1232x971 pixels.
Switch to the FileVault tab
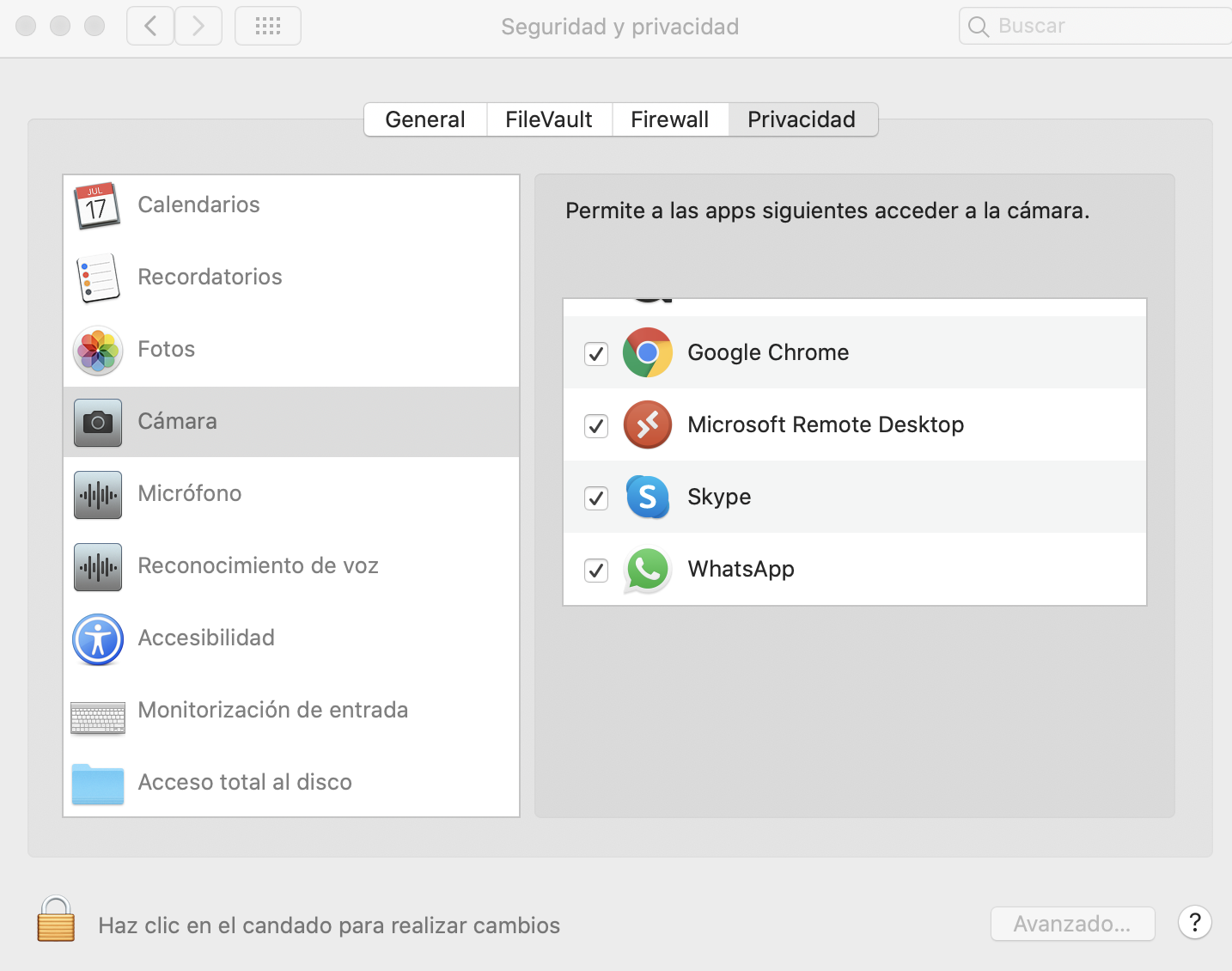549,119
